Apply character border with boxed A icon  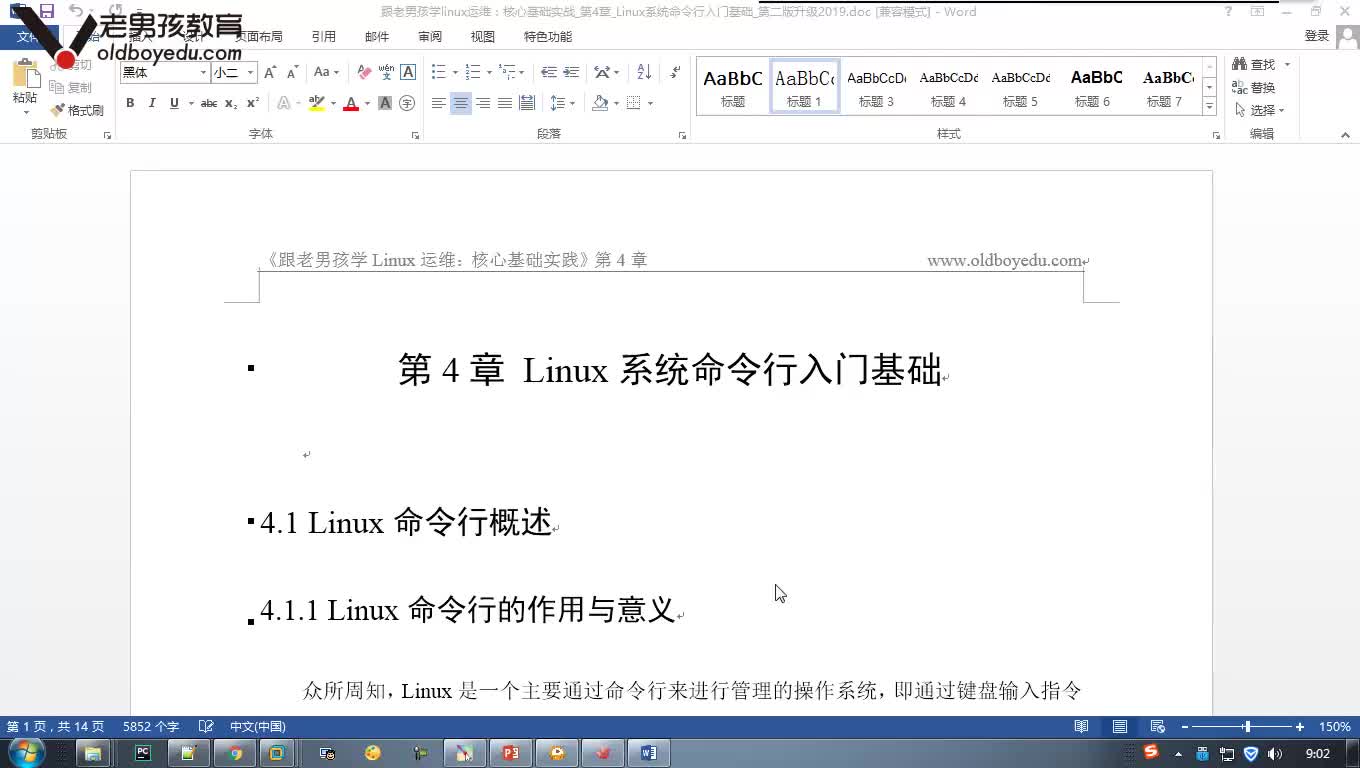tap(408, 72)
